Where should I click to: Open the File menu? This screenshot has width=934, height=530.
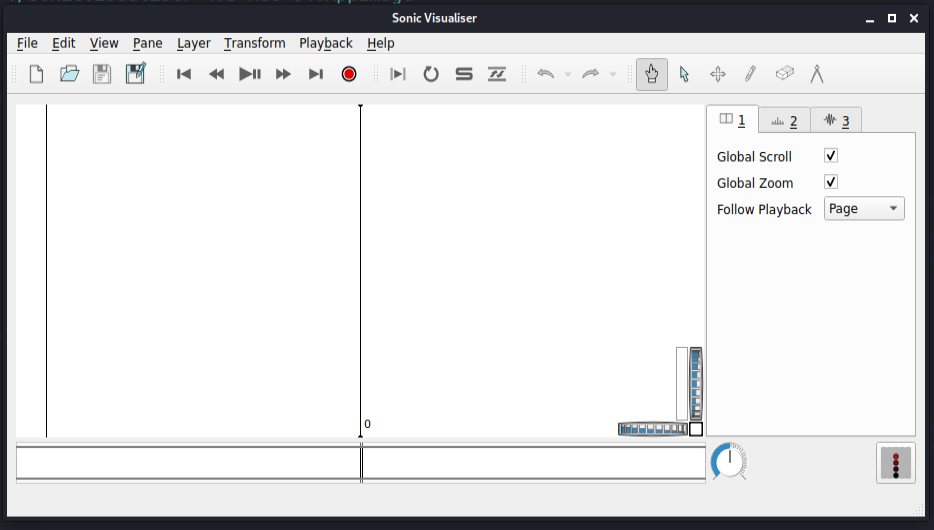(x=27, y=43)
